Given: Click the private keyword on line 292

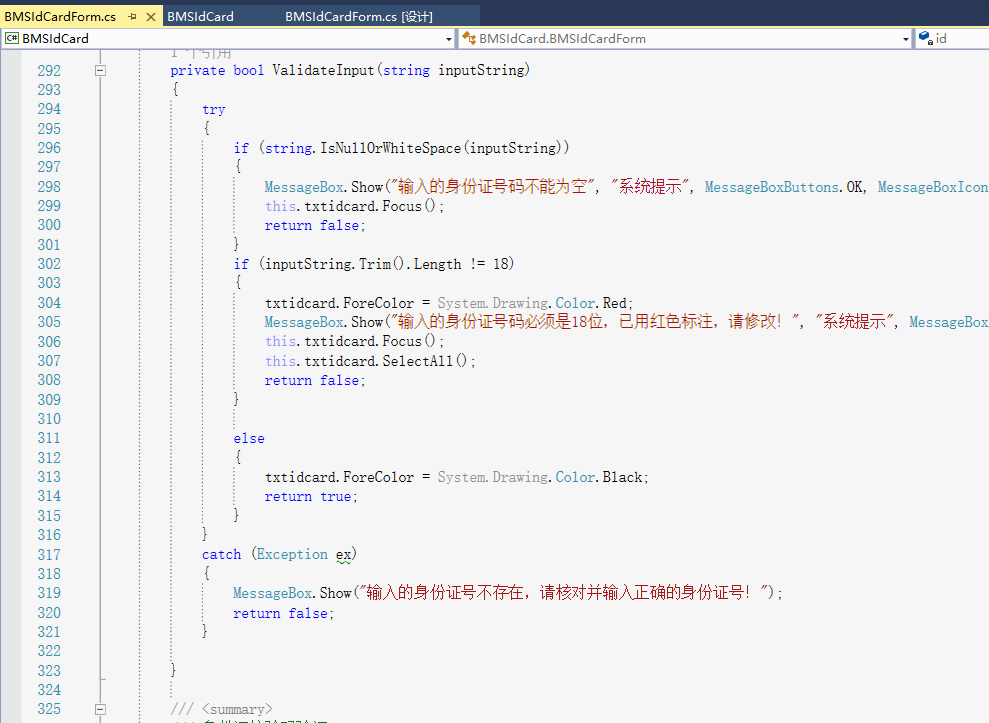Looking at the screenshot, I should tap(197, 70).
